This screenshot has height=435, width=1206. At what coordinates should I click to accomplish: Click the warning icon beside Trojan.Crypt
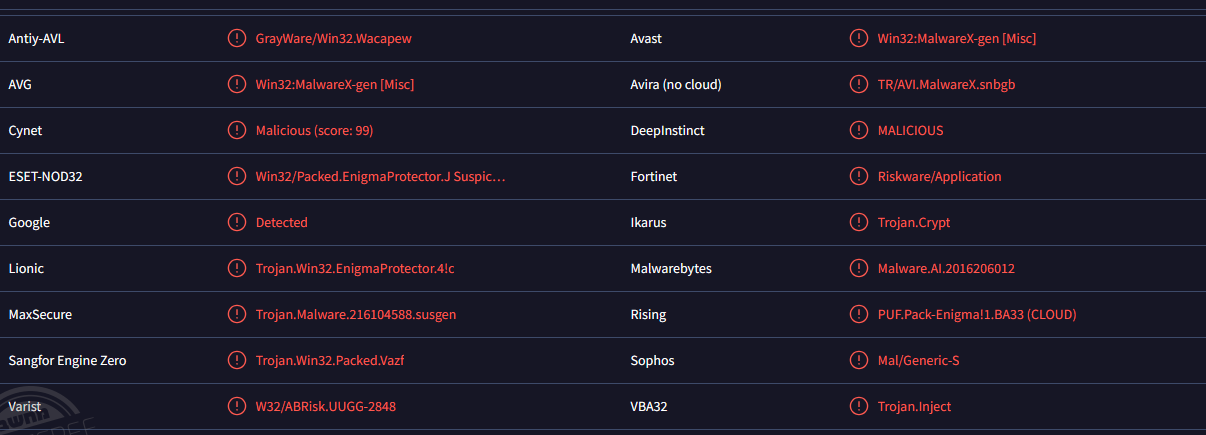pyautogui.click(x=858, y=223)
